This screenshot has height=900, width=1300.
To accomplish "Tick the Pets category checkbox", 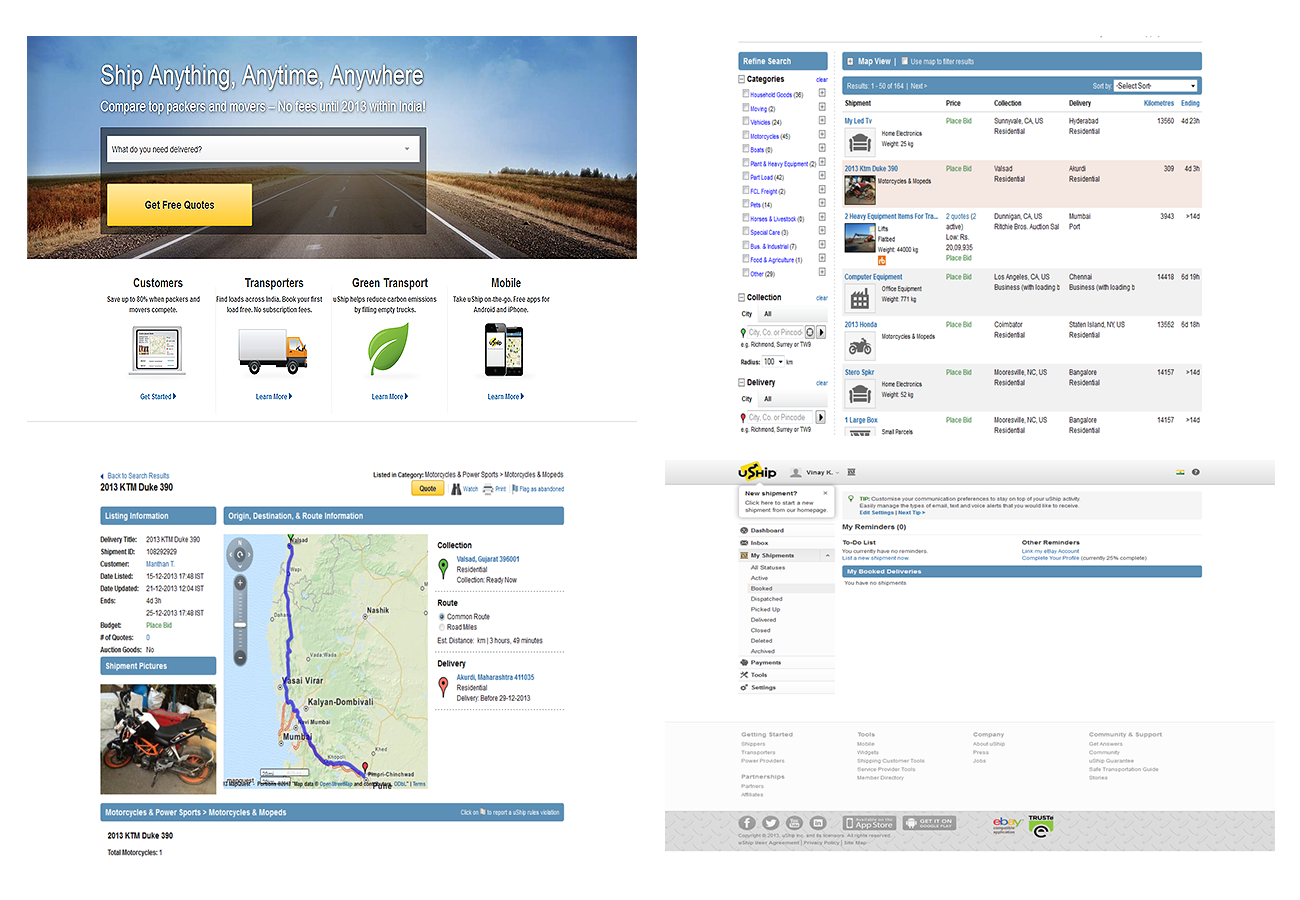I will click(746, 204).
